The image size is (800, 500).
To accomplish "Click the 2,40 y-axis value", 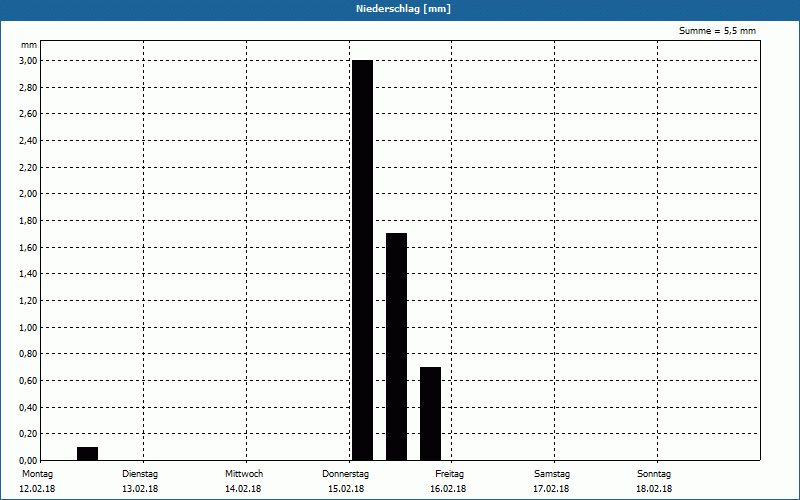I will tap(28, 141).
